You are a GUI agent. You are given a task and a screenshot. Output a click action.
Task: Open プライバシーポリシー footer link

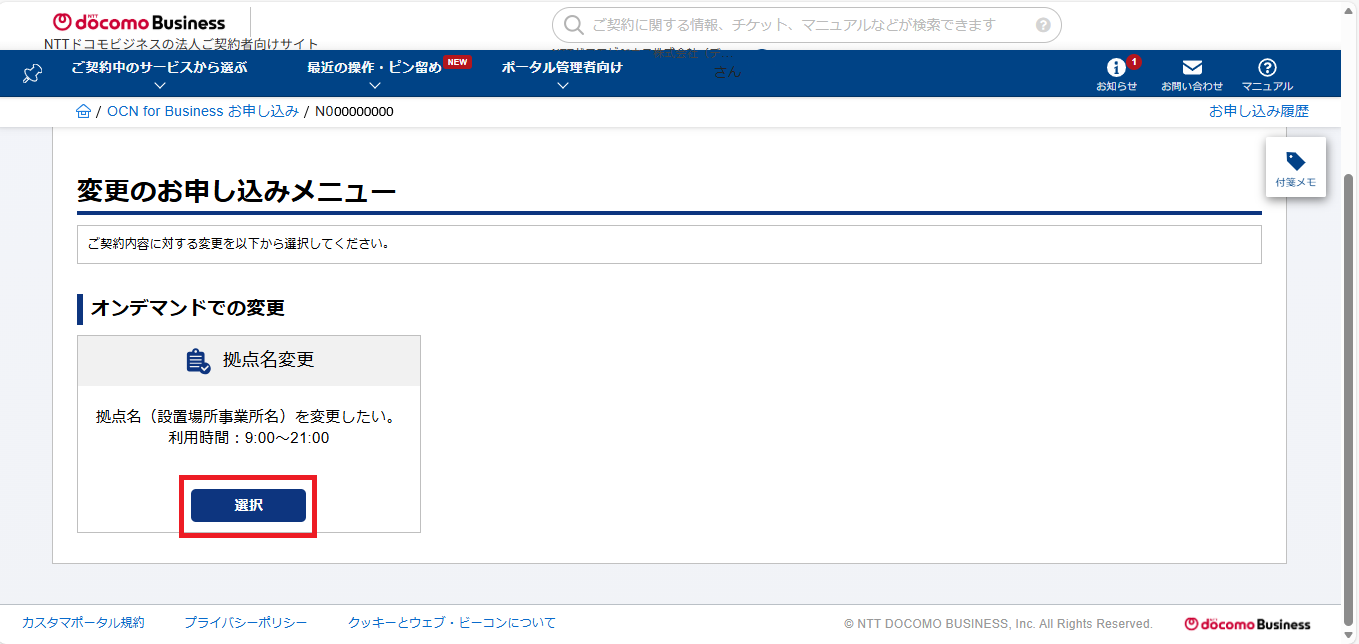pos(245,622)
